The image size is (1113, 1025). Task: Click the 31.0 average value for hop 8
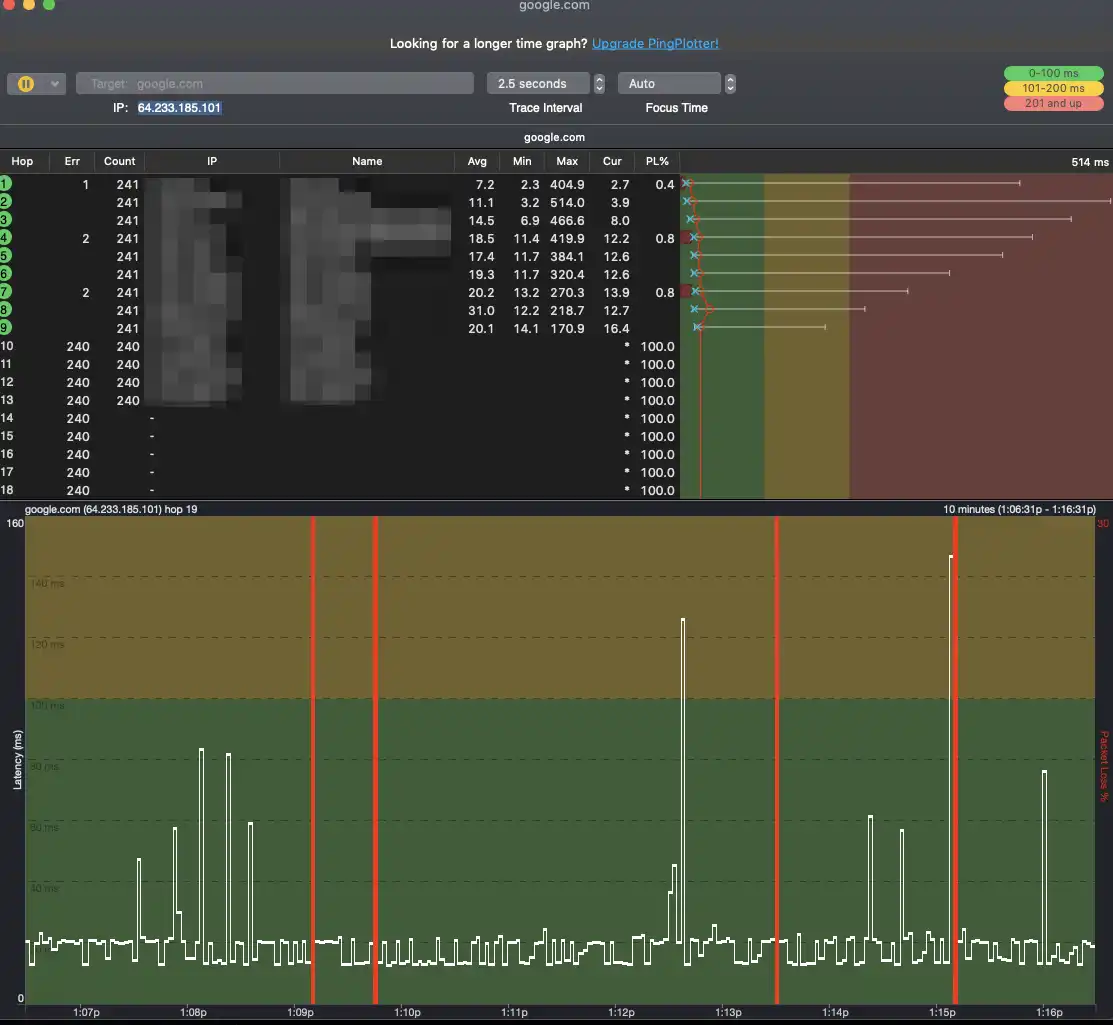(481, 310)
